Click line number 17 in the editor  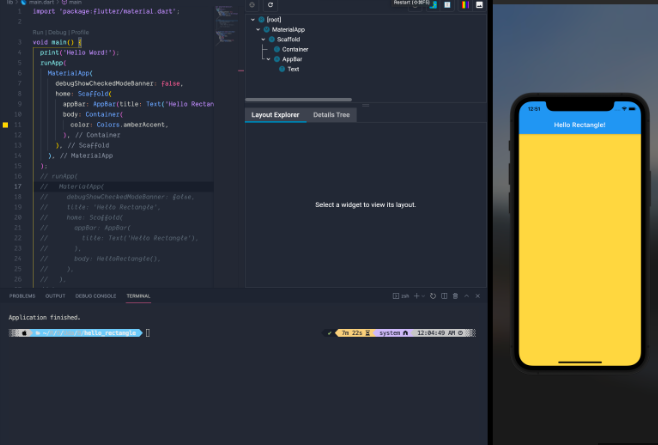pos(18,186)
